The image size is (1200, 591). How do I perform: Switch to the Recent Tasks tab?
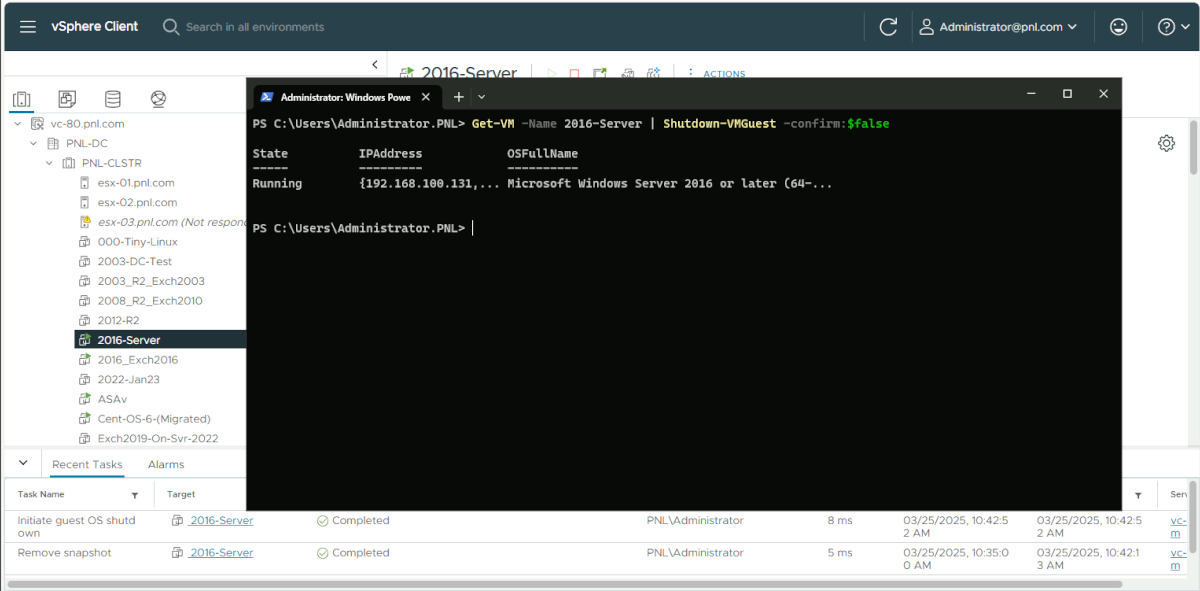click(x=87, y=464)
